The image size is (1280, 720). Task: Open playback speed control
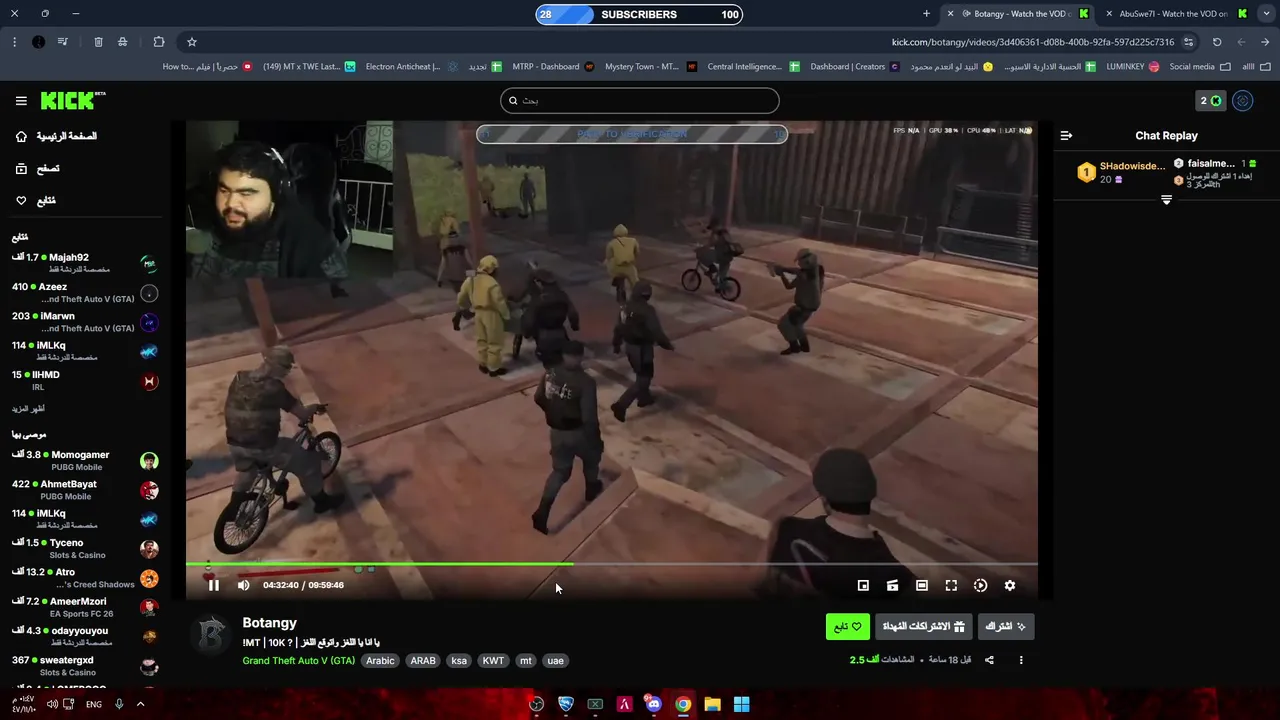[x=980, y=585]
